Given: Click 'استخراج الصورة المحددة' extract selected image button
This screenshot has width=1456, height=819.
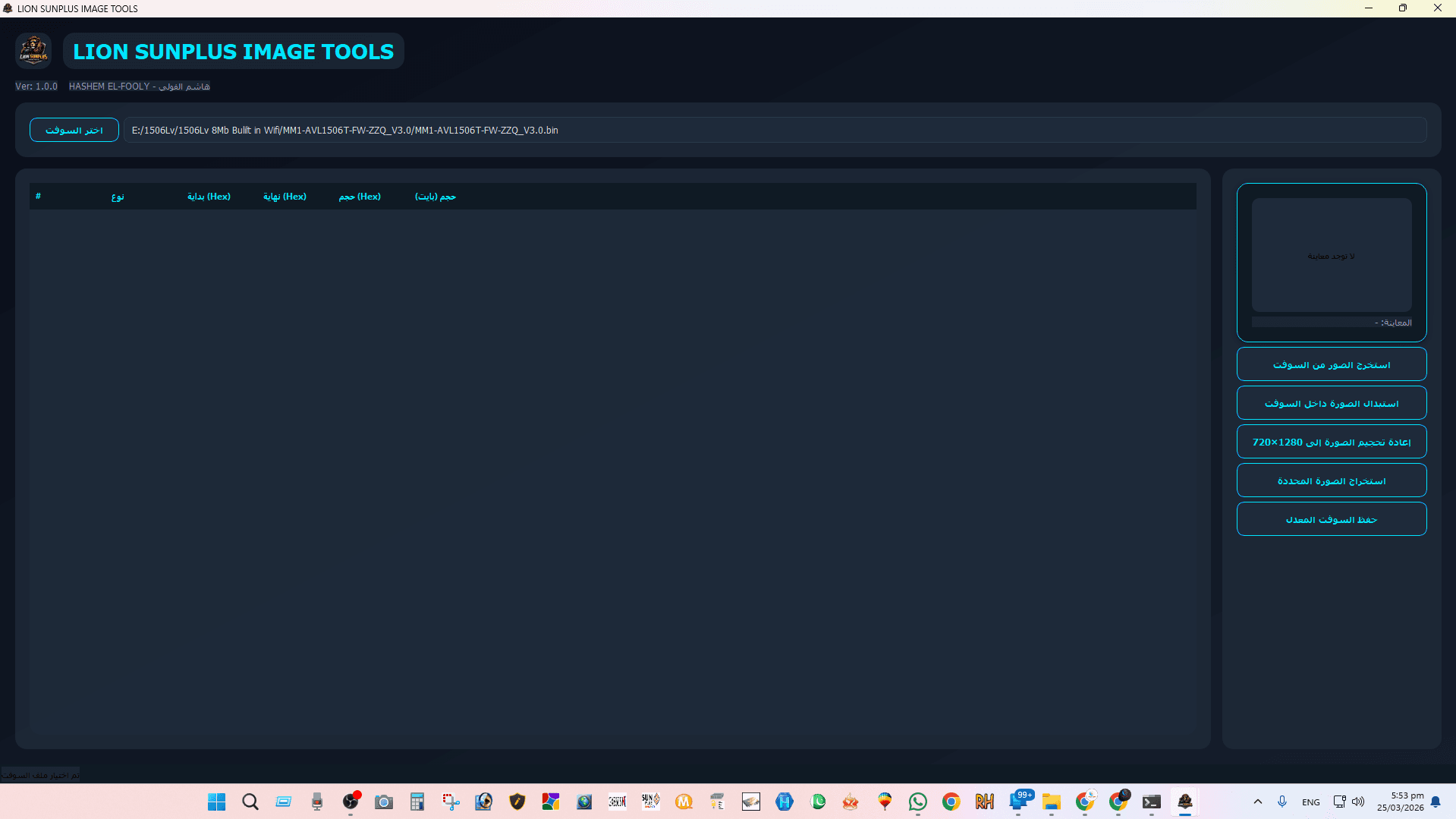Looking at the screenshot, I should pyautogui.click(x=1331, y=480).
